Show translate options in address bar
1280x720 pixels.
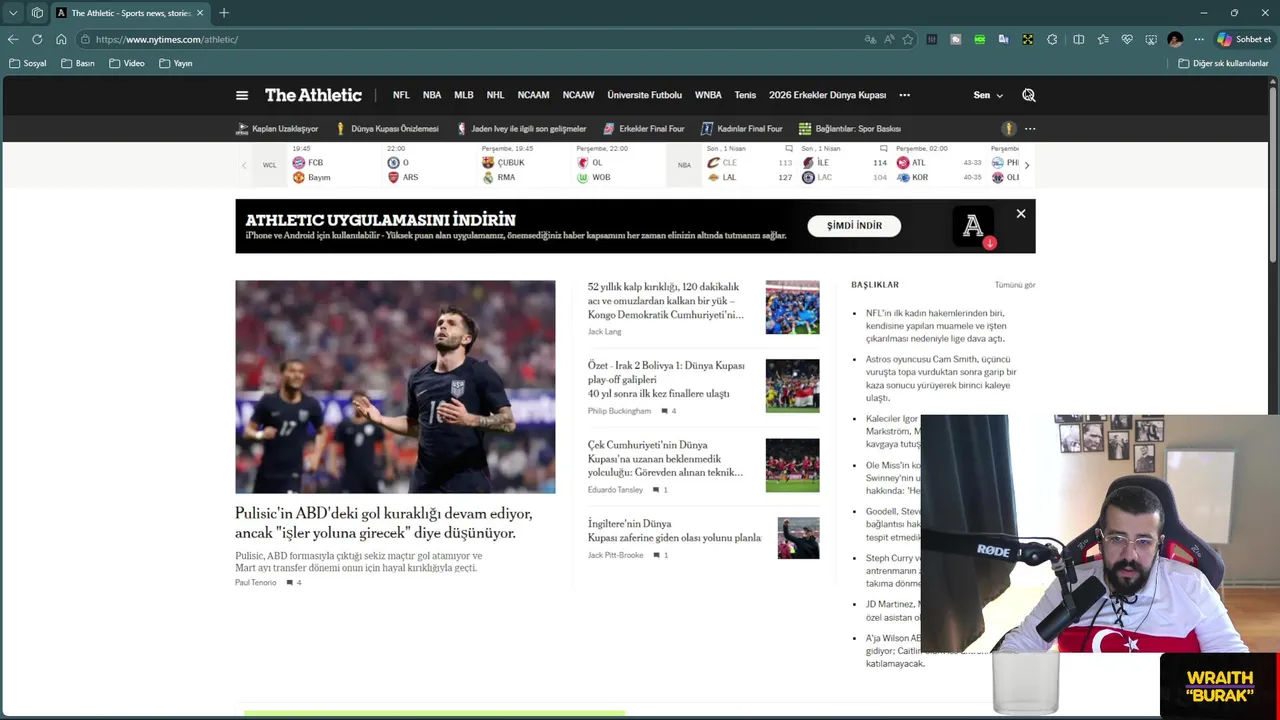(870, 39)
